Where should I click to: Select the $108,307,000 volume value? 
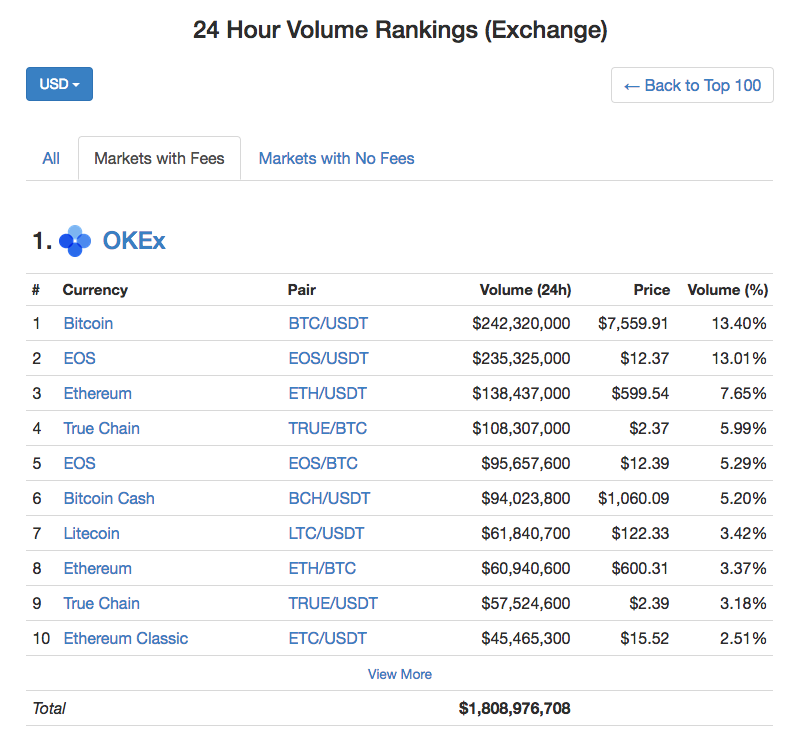click(521, 428)
